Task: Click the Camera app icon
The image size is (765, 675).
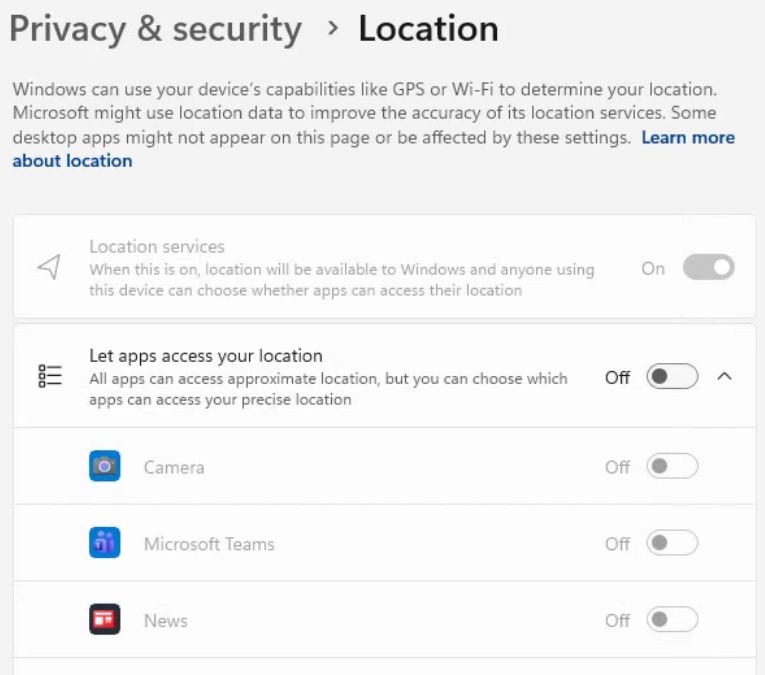Action: click(104, 466)
